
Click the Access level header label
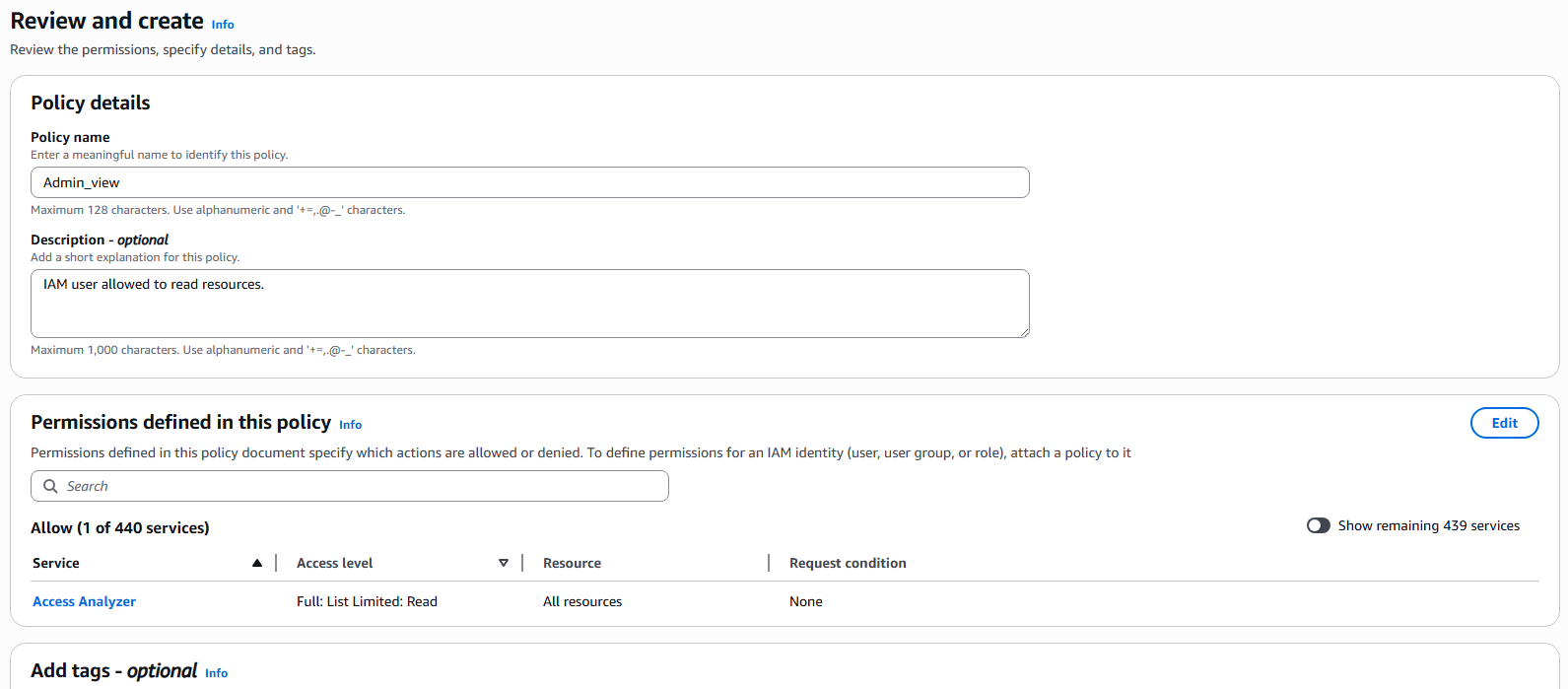pos(335,563)
